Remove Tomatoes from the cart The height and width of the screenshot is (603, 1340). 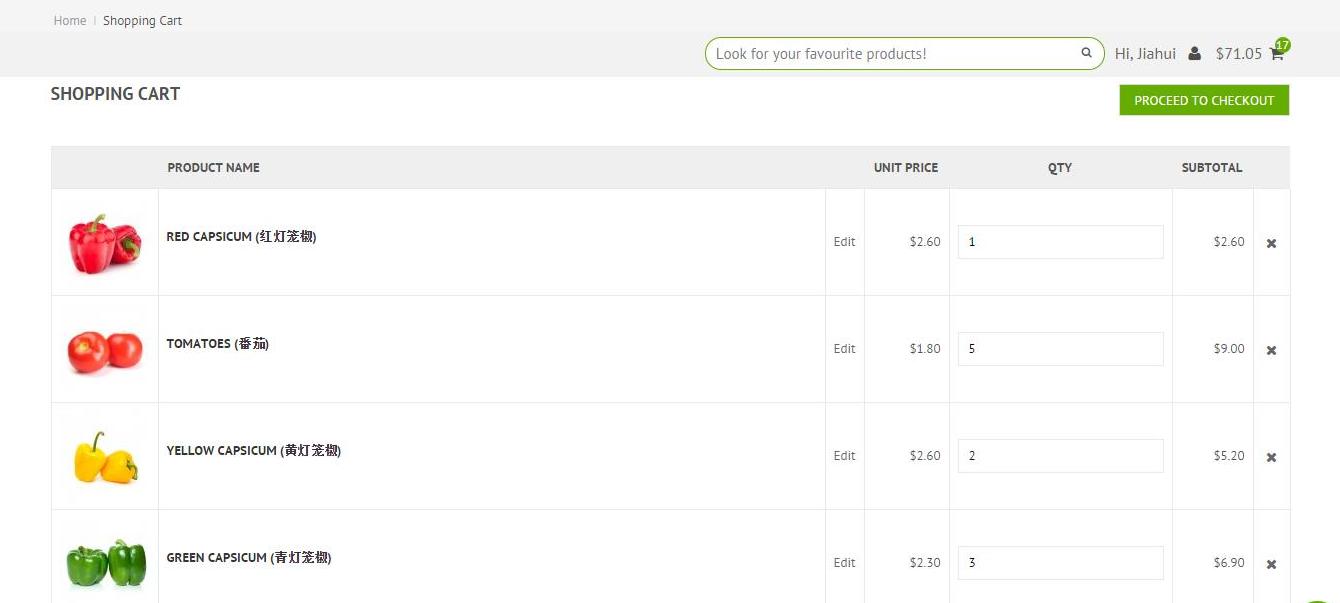pos(1271,350)
